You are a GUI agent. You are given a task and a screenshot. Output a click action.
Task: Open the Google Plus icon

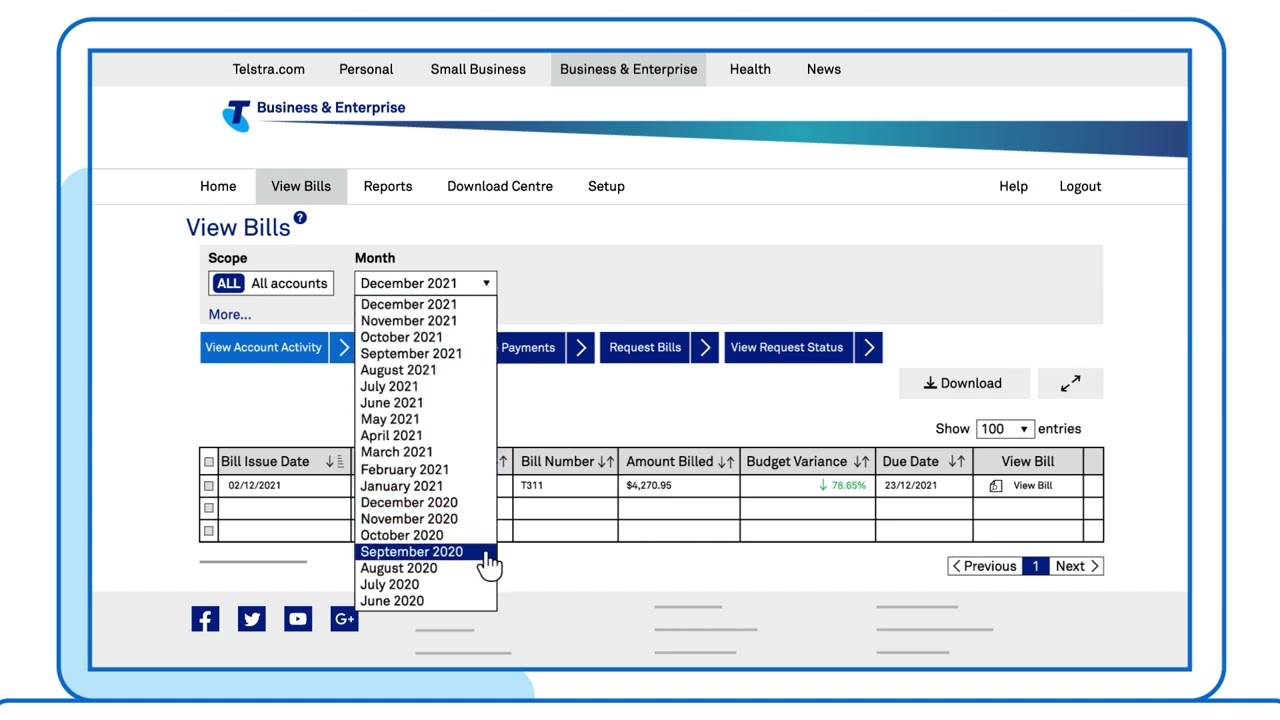coord(344,619)
